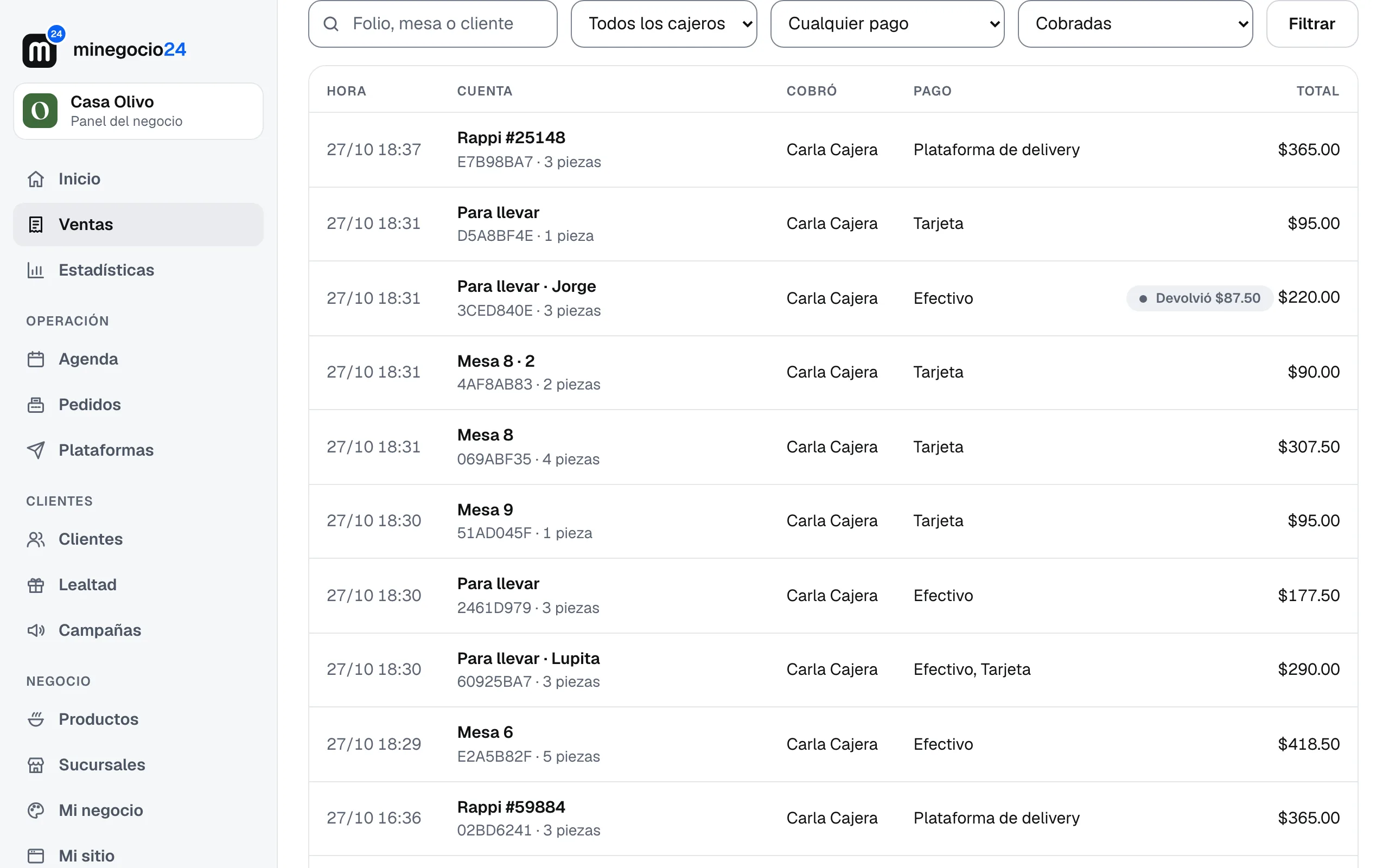Click the Filtrar button
This screenshot has height=868, width=1389.
coord(1312,23)
